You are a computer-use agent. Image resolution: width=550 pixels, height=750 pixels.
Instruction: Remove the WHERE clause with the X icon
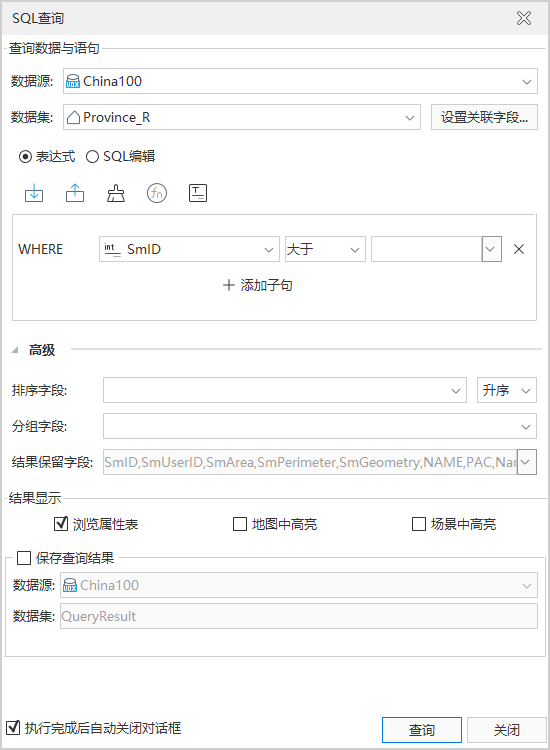pyautogui.click(x=519, y=249)
